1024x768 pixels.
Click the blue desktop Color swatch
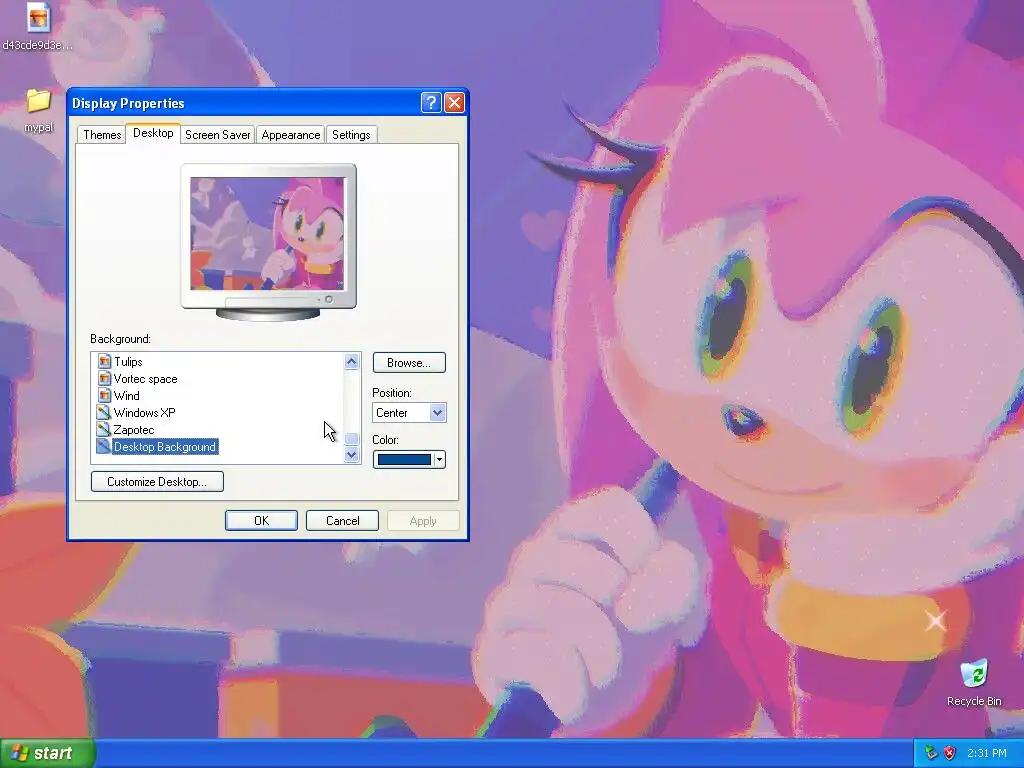pos(404,459)
